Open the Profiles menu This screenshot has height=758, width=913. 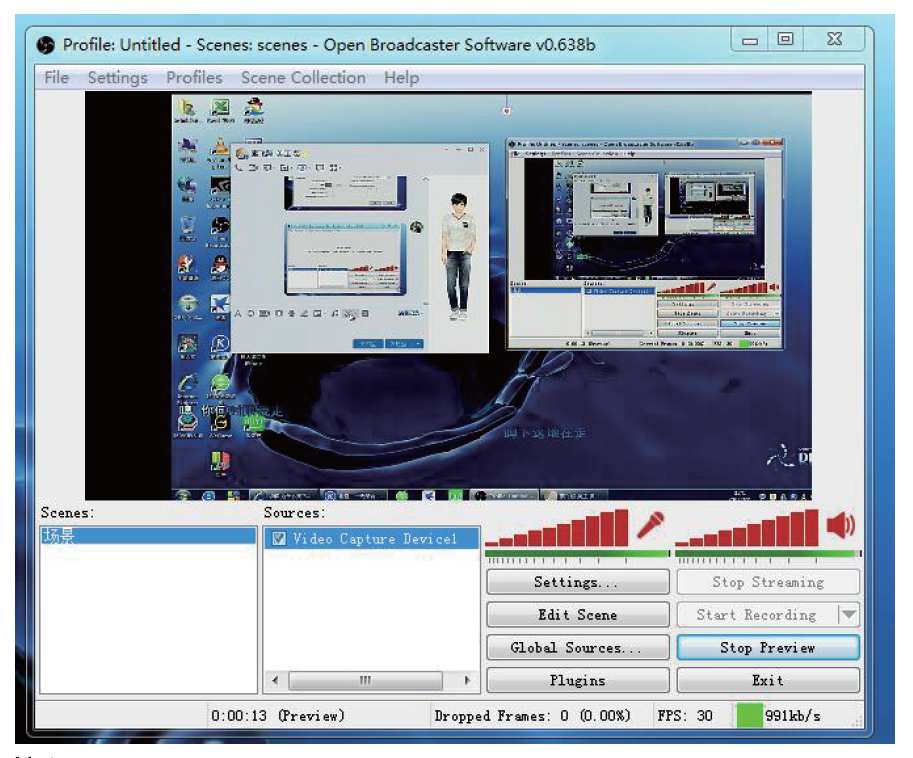(x=194, y=77)
